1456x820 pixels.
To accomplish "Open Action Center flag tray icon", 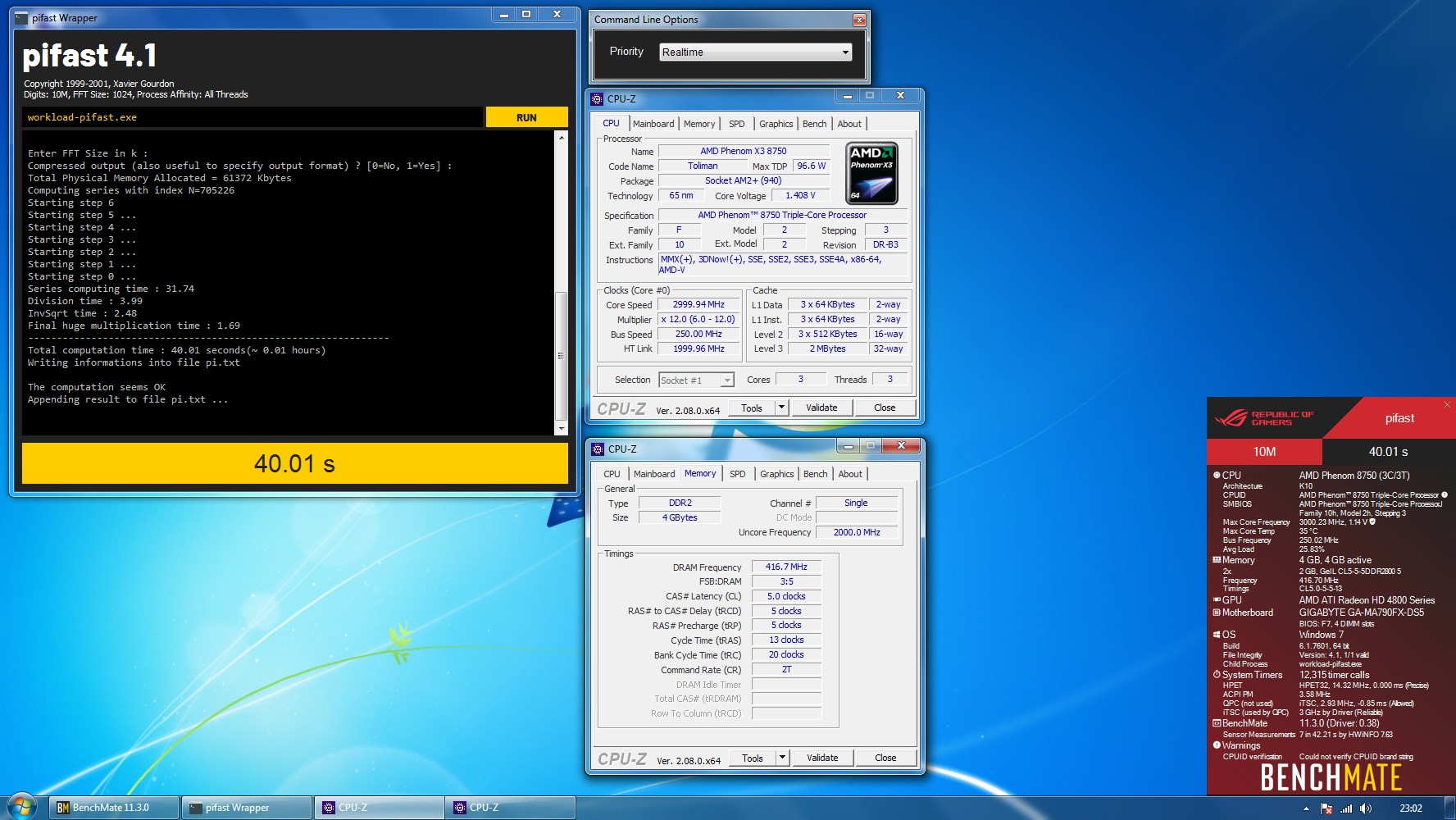I will tap(1326, 809).
